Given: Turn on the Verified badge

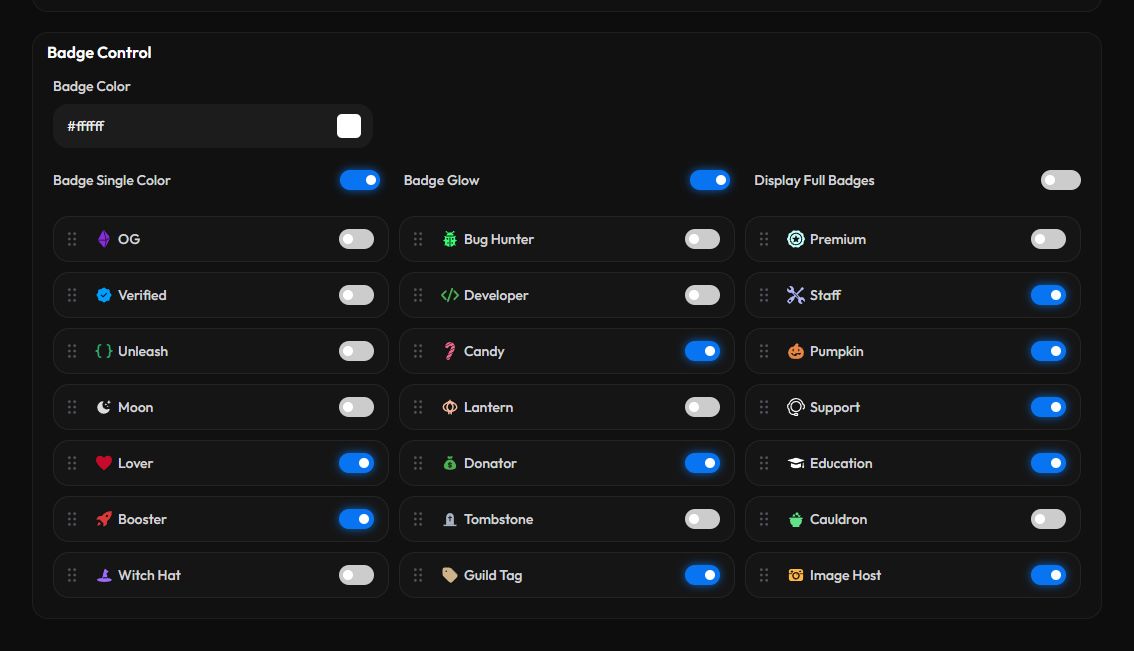Looking at the screenshot, I should coord(357,295).
